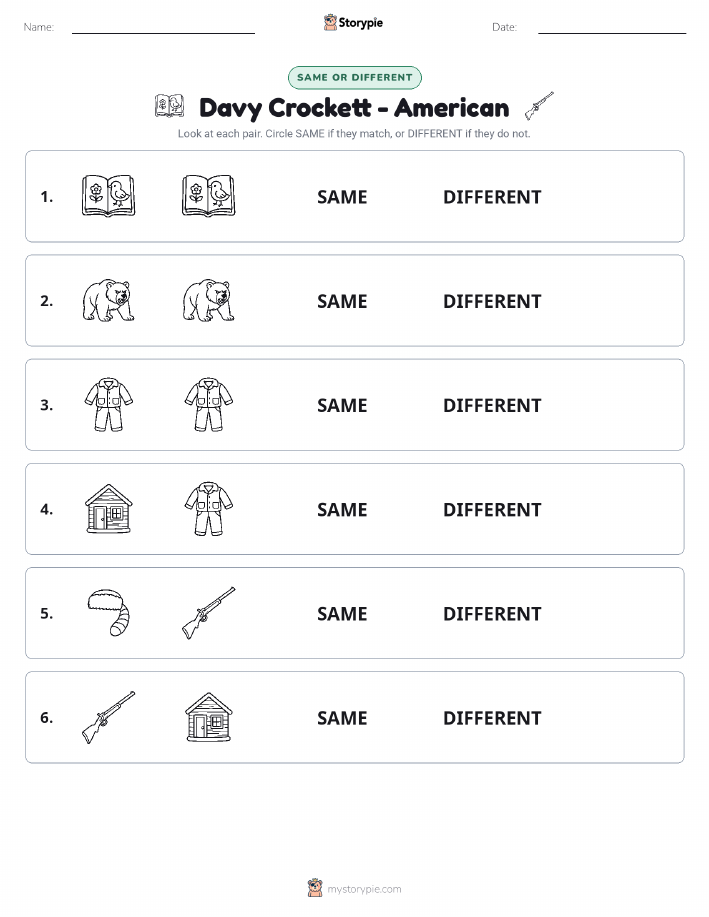The image size is (709, 917).
Task: Click the rifle picture in row 6
Action: pos(108,717)
